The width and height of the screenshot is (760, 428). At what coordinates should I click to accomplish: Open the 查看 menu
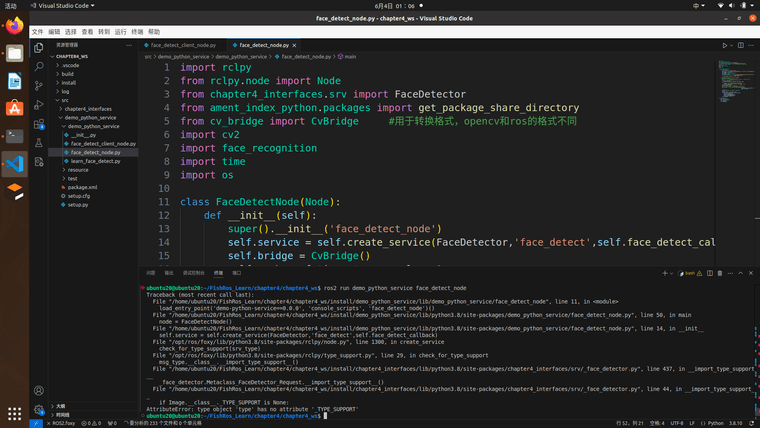coord(87,32)
